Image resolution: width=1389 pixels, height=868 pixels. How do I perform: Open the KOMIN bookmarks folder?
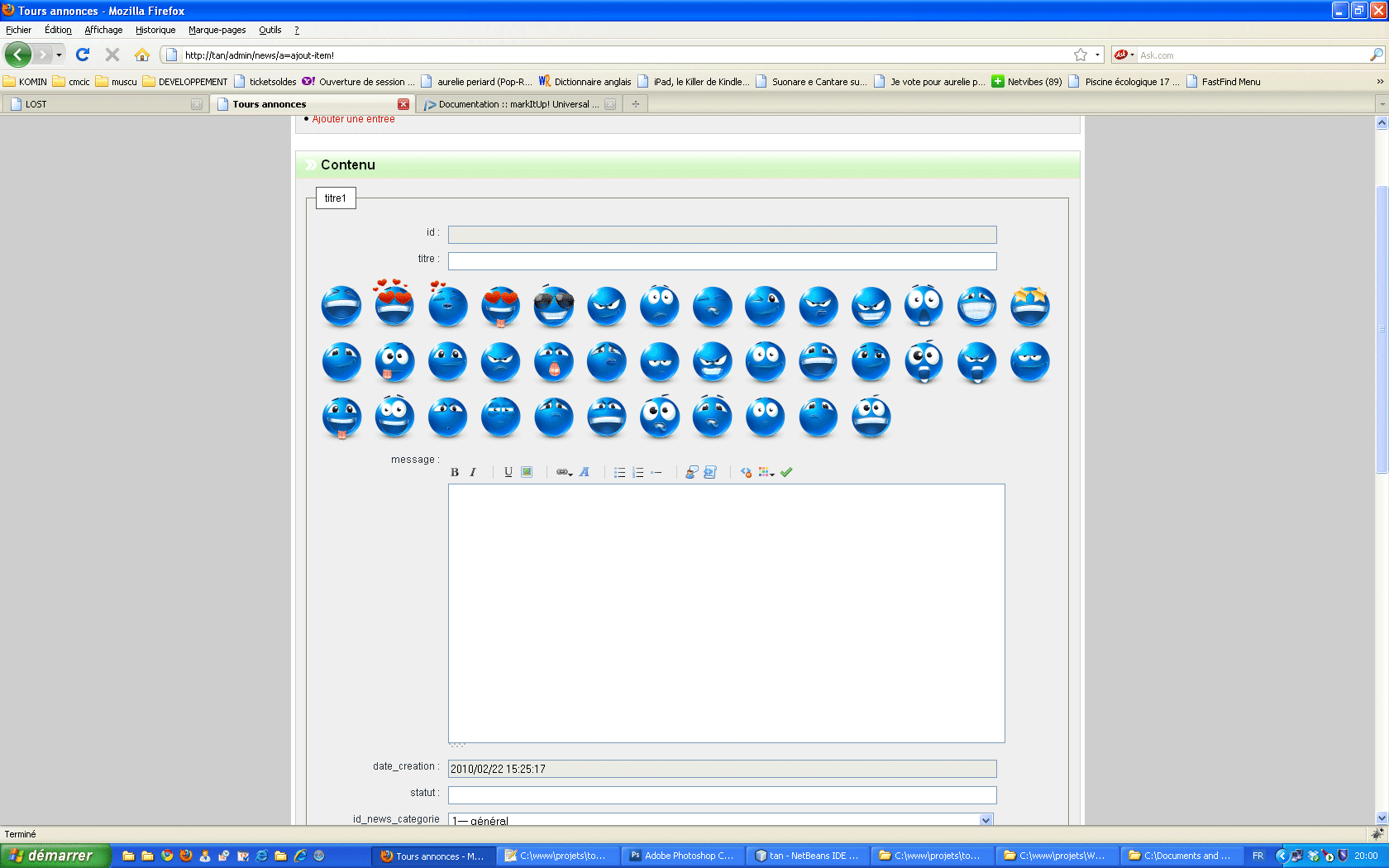25,82
